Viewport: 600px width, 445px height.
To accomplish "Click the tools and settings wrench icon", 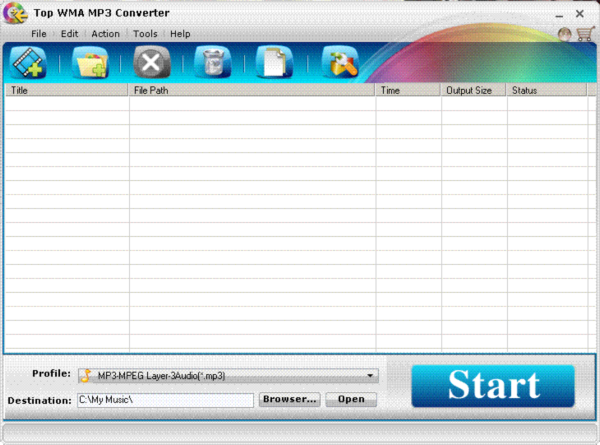I will pos(340,62).
